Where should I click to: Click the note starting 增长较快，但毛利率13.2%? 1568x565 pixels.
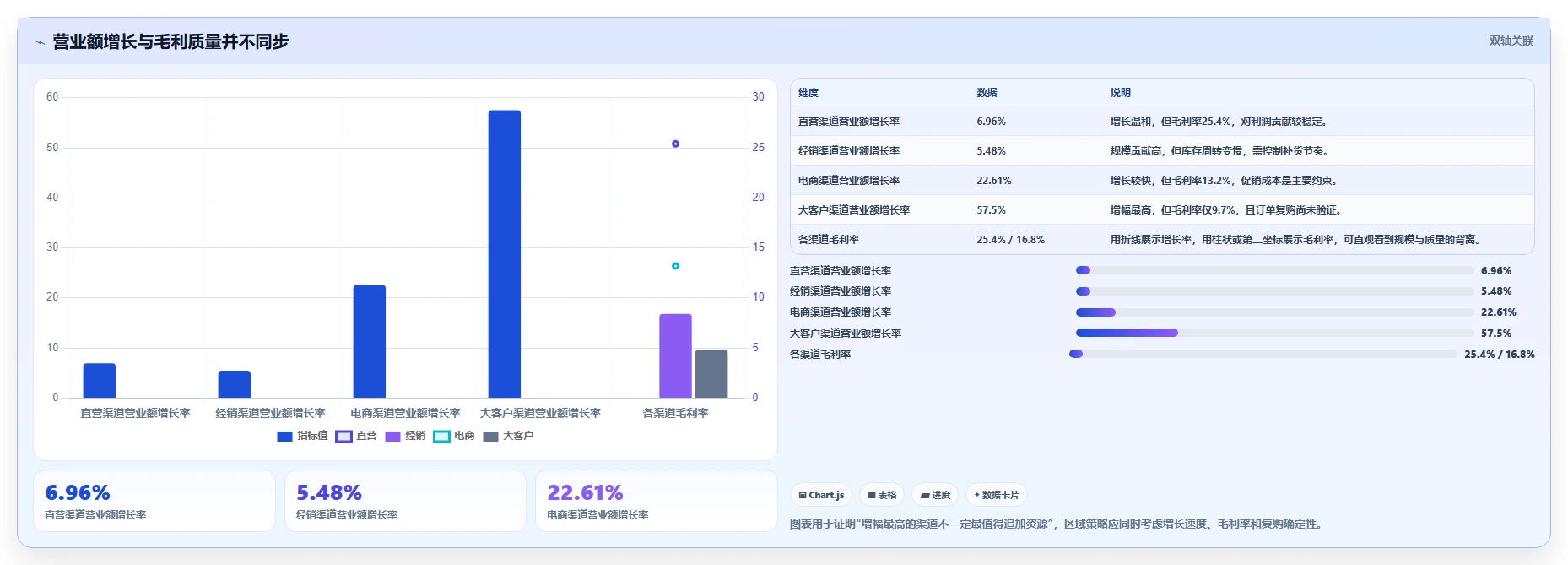pyautogui.click(x=1225, y=181)
